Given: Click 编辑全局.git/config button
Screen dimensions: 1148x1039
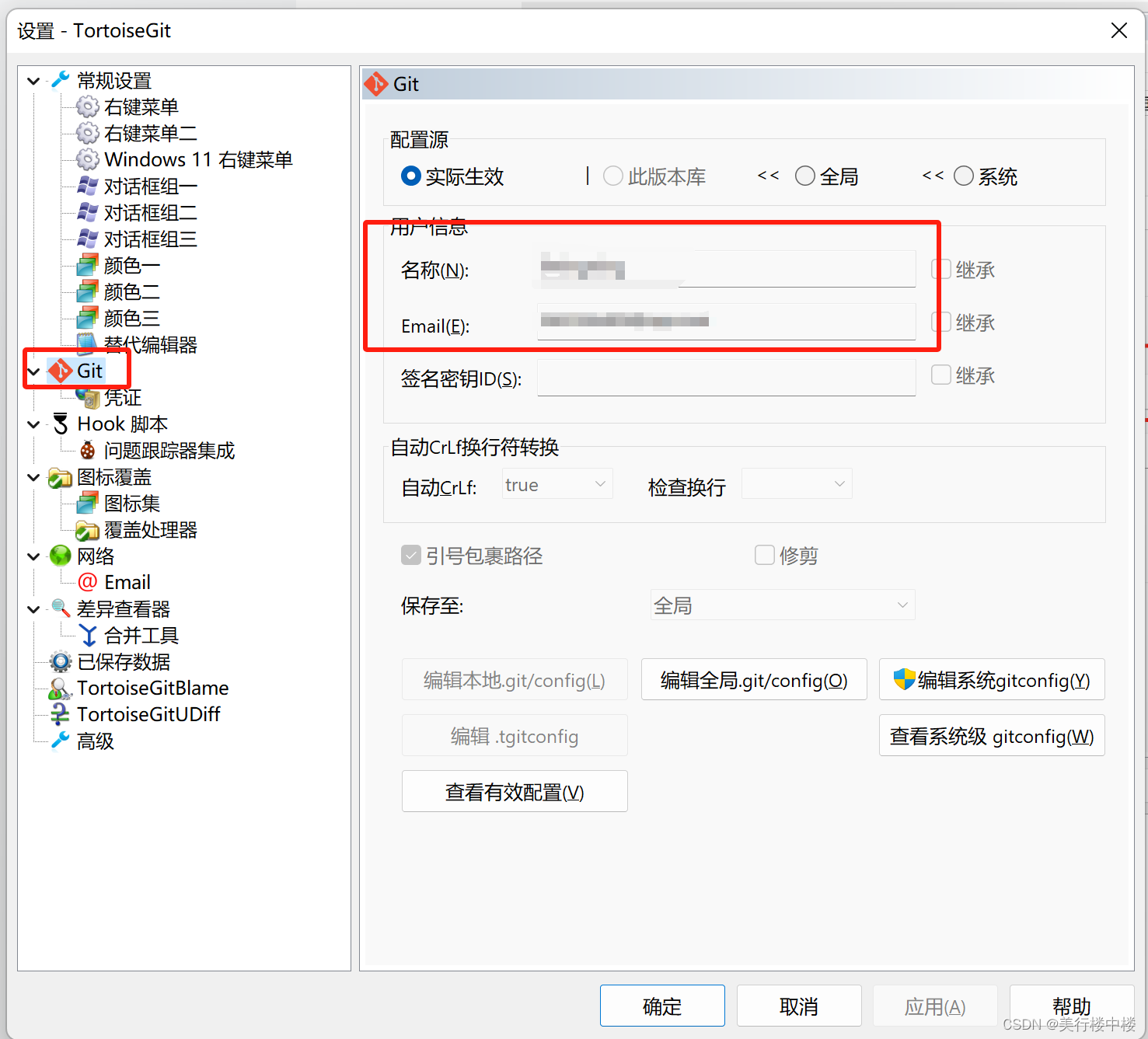Looking at the screenshot, I should pyautogui.click(x=754, y=680).
